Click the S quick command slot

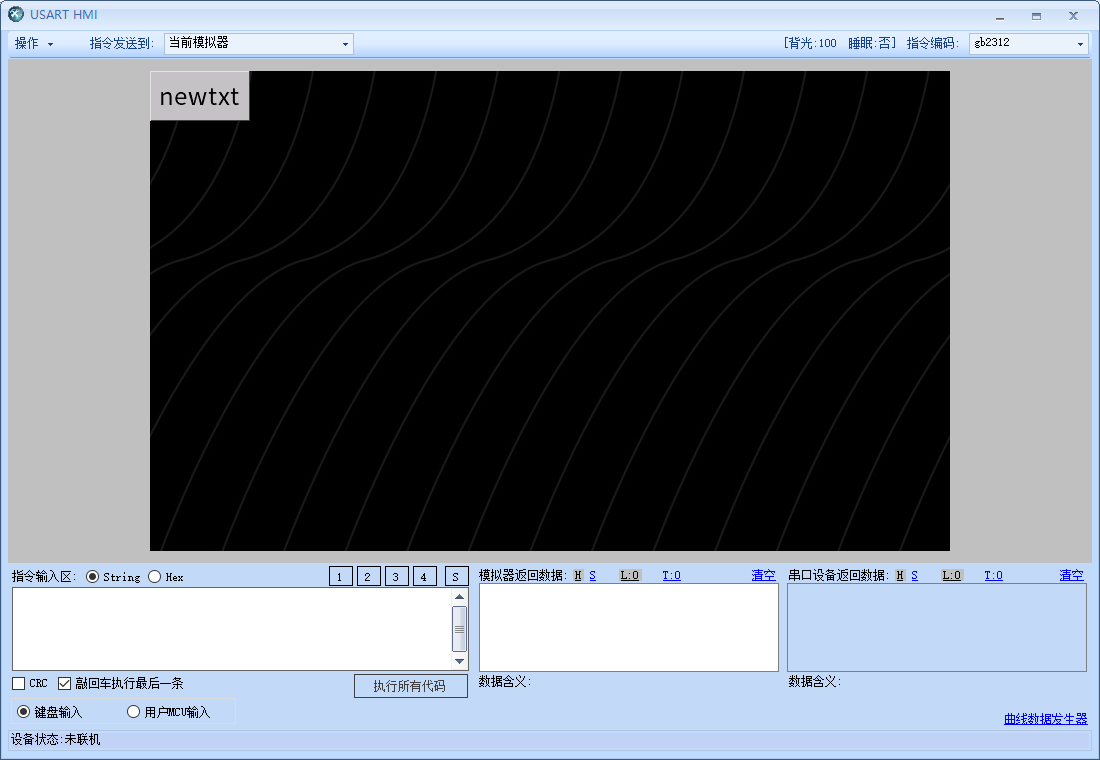(456, 576)
